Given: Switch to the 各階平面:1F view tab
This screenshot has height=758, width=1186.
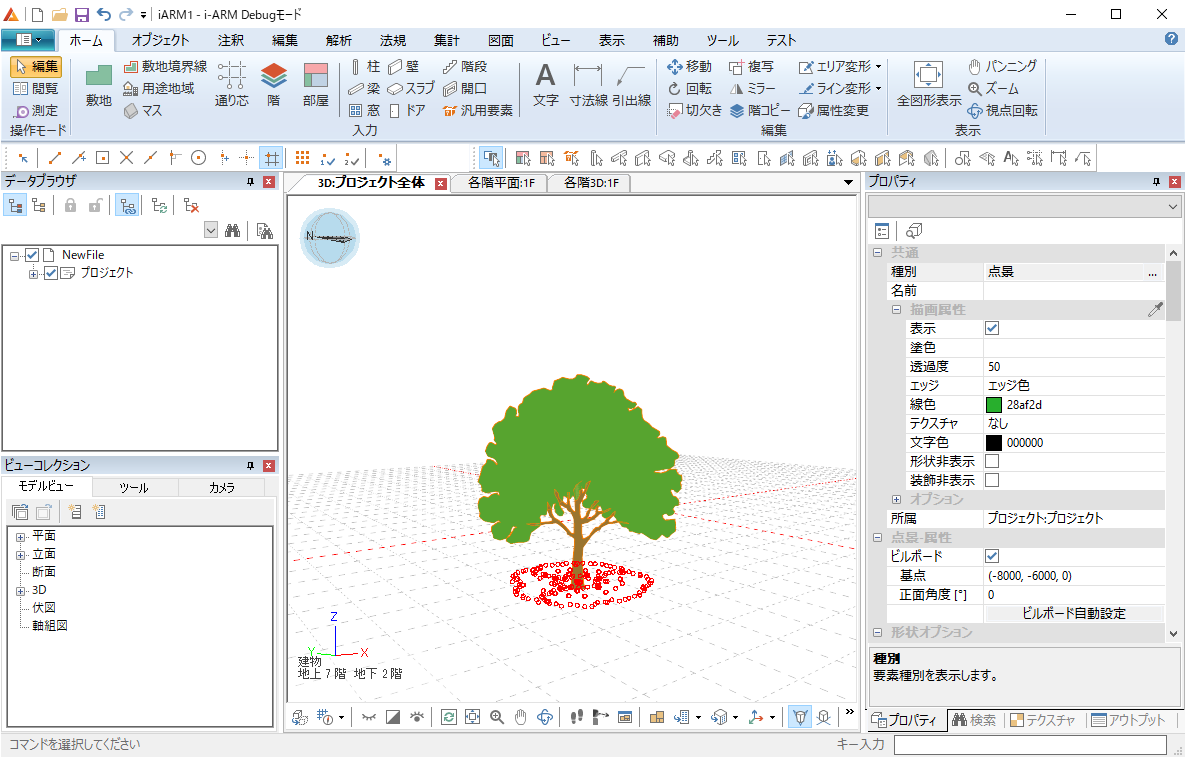Looking at the screenshot, I should [500, 183].
